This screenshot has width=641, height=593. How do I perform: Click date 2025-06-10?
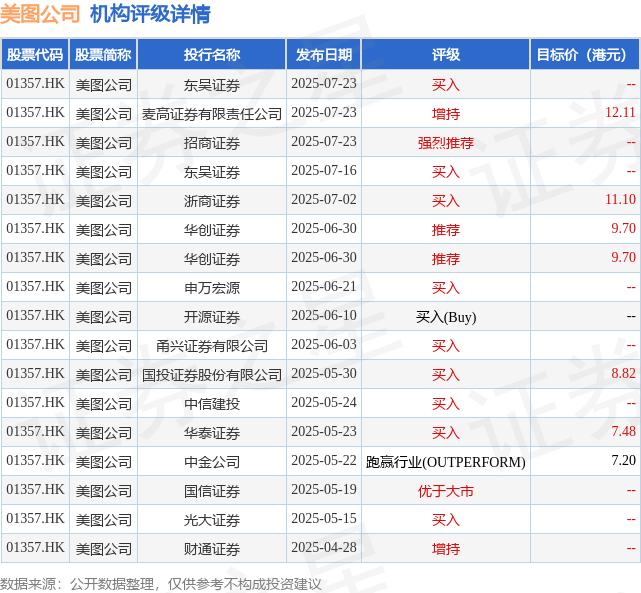[324, 316]
